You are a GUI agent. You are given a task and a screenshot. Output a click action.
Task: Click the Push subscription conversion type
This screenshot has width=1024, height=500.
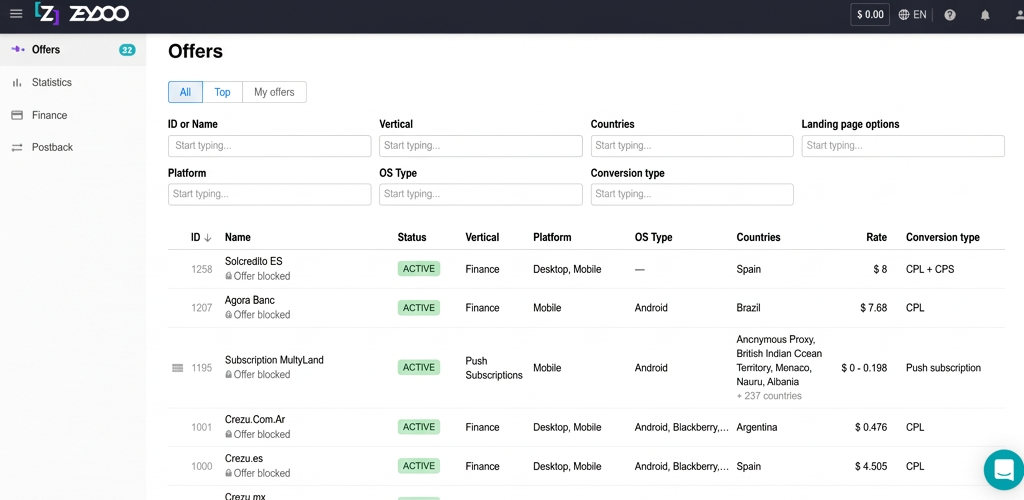(x=943, y=368)
